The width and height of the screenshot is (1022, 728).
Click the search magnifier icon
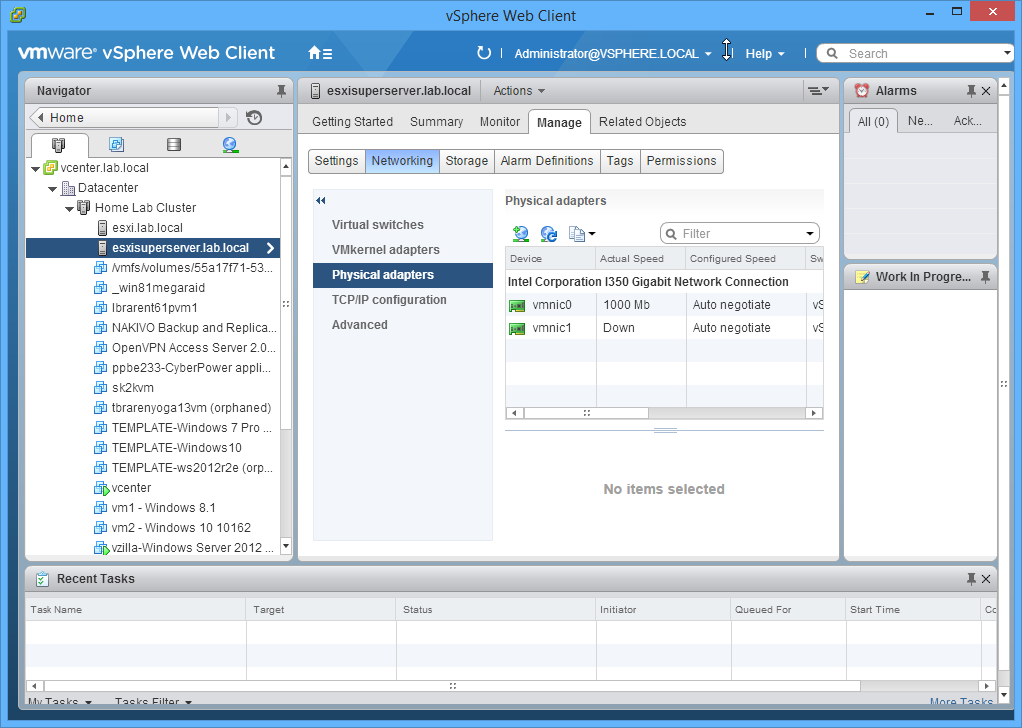tap(832, 53)
